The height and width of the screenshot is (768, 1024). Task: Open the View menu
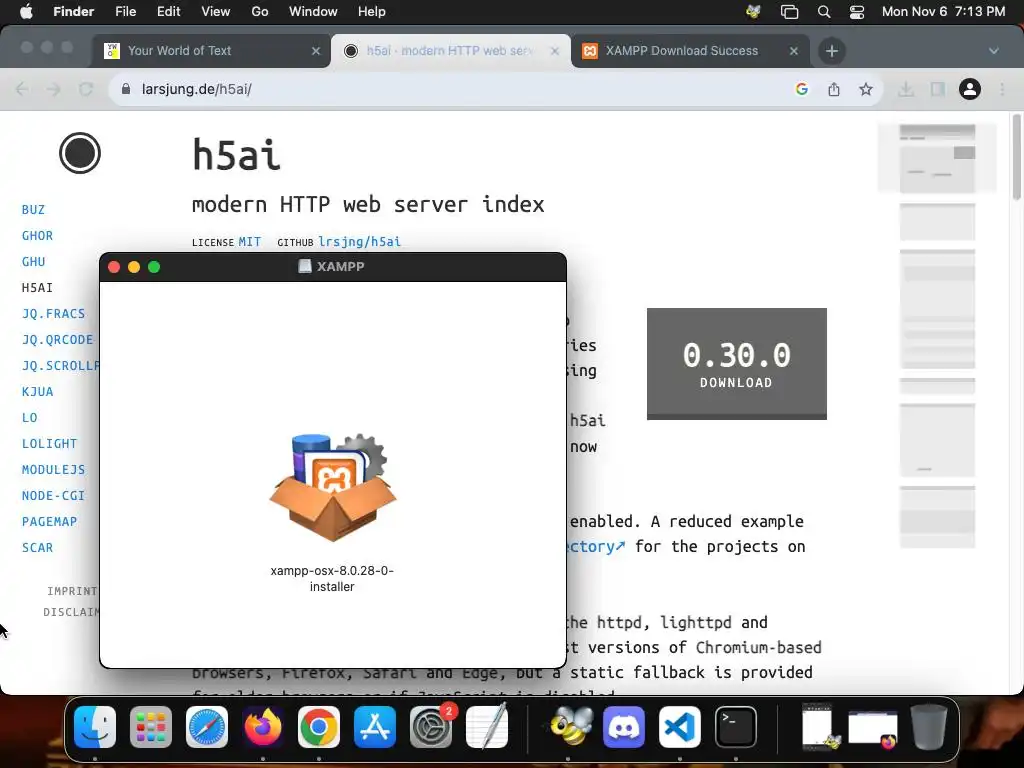[216, 12]
